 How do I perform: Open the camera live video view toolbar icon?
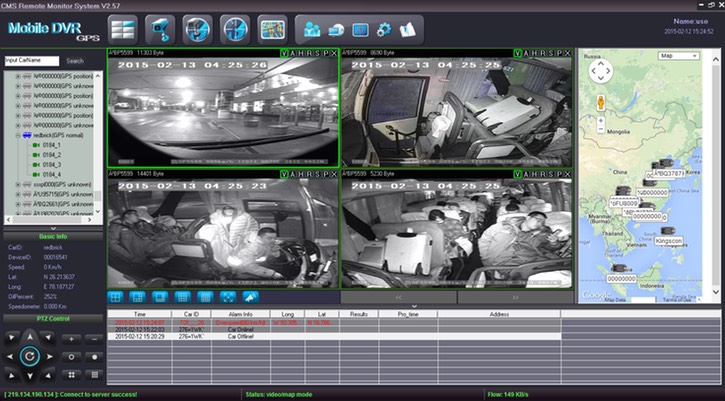(x=160, y=28)
